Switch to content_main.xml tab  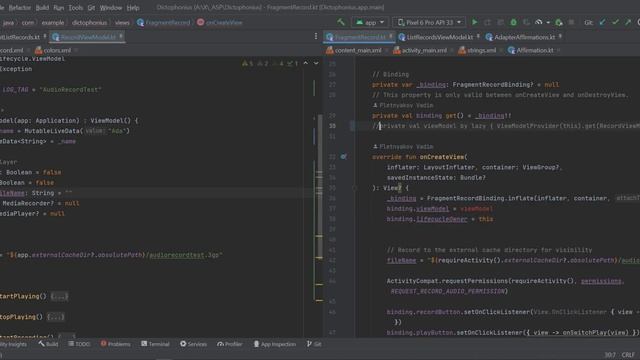(357, 50)
